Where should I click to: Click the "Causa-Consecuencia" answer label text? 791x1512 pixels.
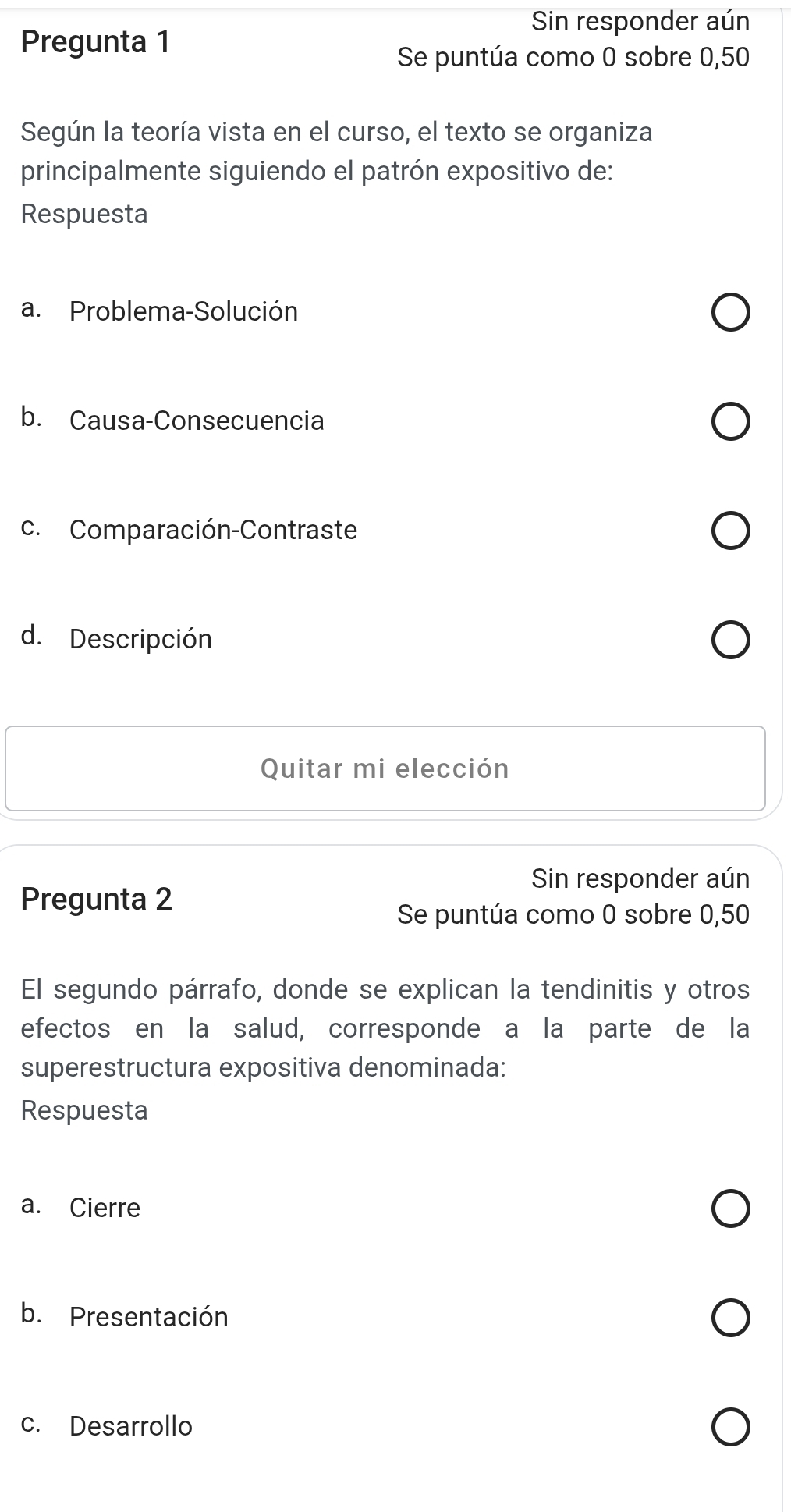click(x=197, y=421)
